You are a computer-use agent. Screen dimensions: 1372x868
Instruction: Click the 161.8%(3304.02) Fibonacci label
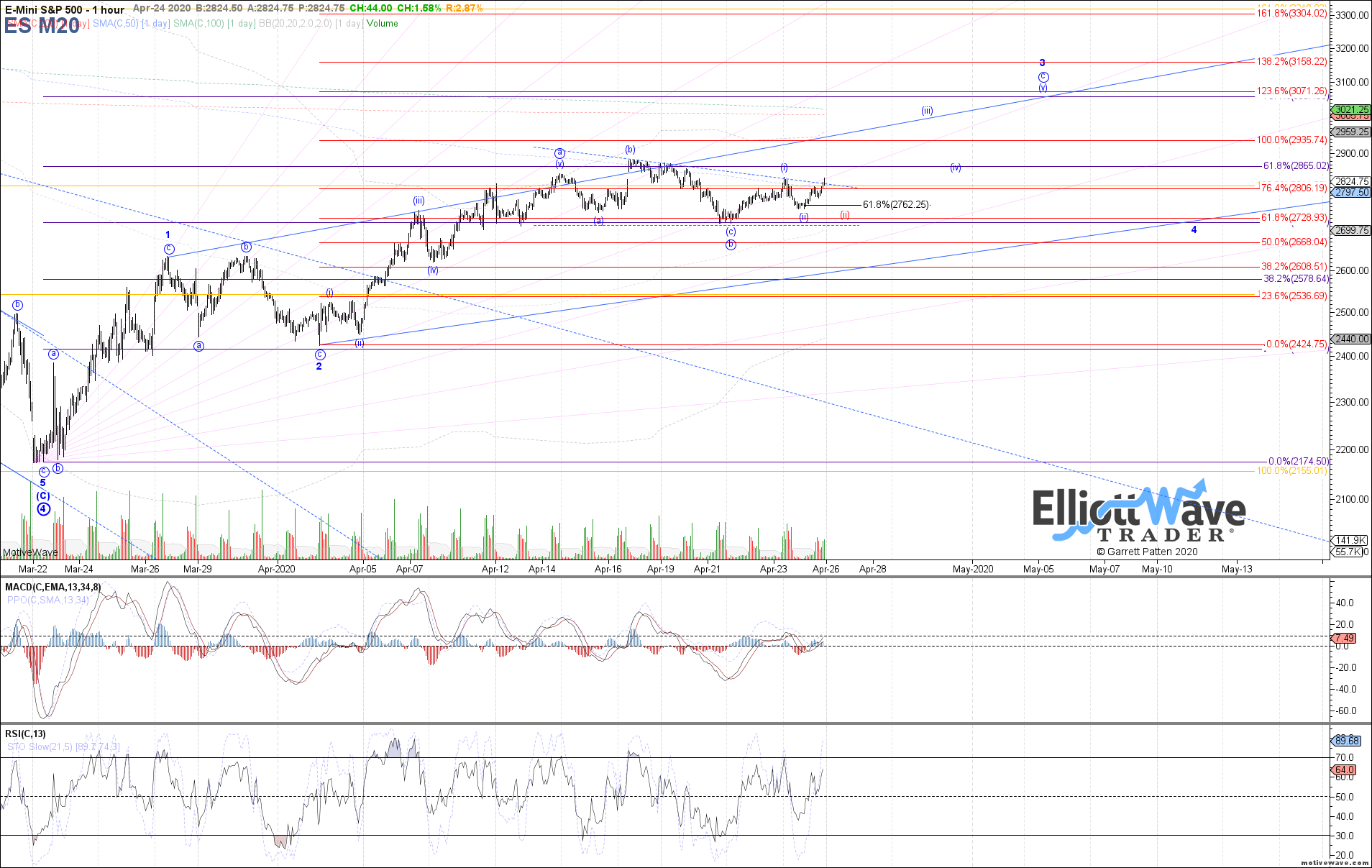tap(1291, 14)
